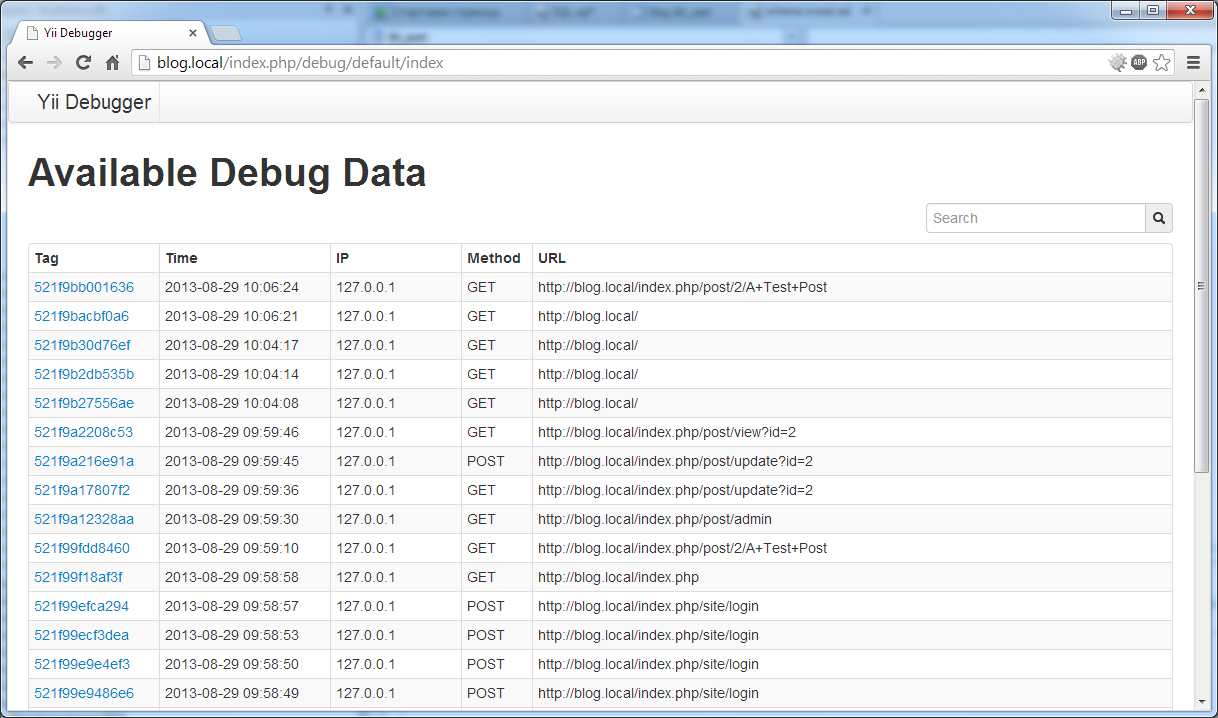Select time 2013-08-29 09:58:58

[x=232, y=577]
